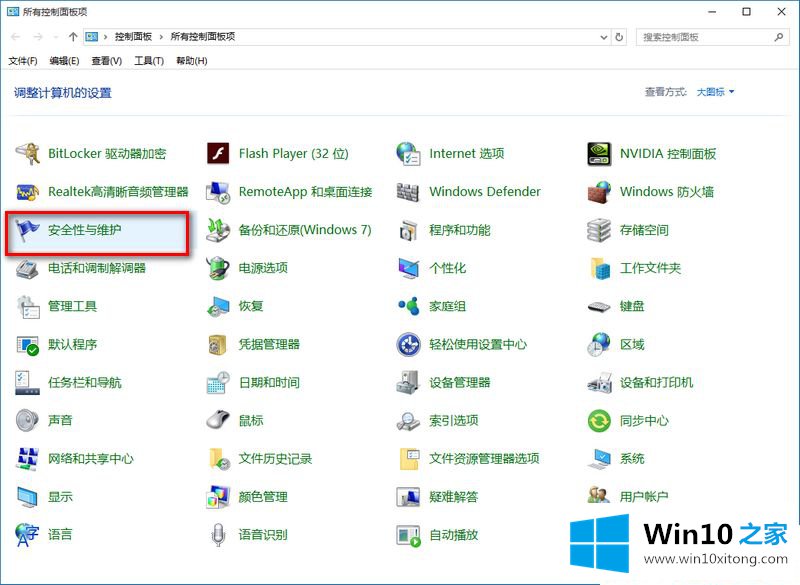Open 网络和共享中心 icon
This screenshot has height=585, width=800.
28,459
